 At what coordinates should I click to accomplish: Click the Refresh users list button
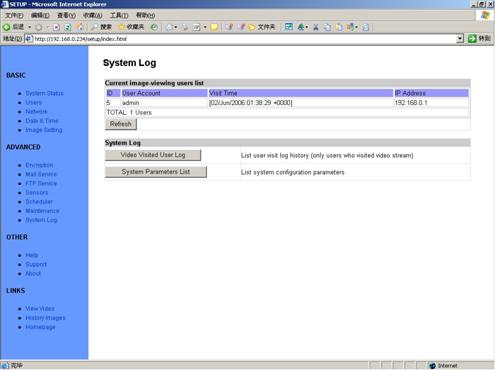(121, 124)
